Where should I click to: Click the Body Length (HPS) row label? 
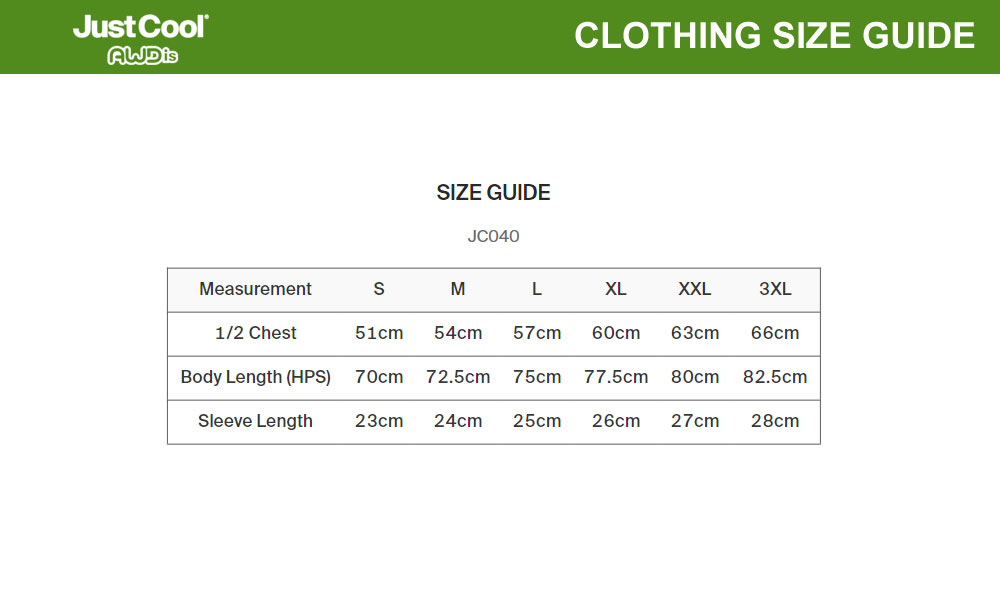(255, 377)
